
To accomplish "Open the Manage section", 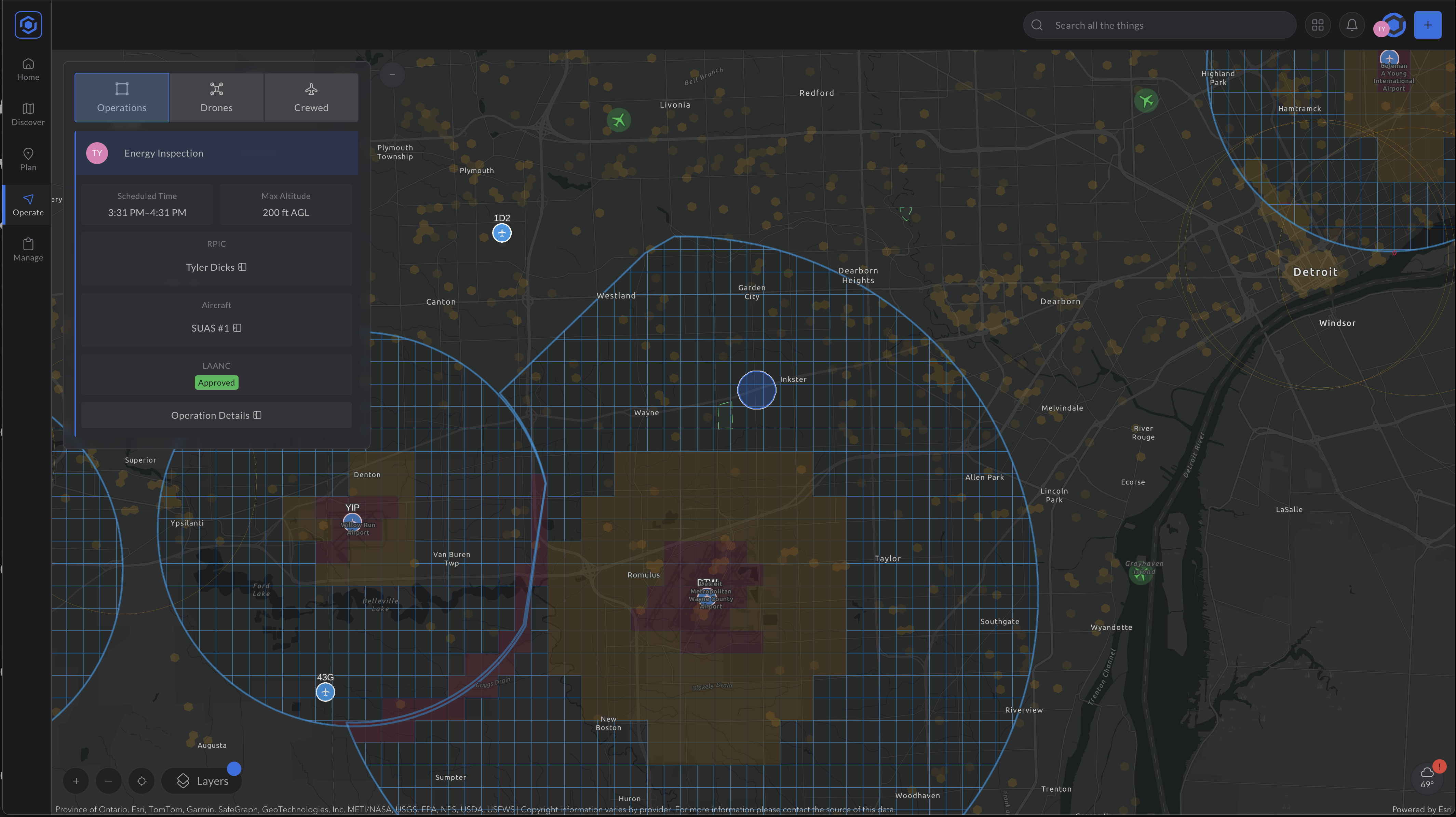I will point(28,249).
